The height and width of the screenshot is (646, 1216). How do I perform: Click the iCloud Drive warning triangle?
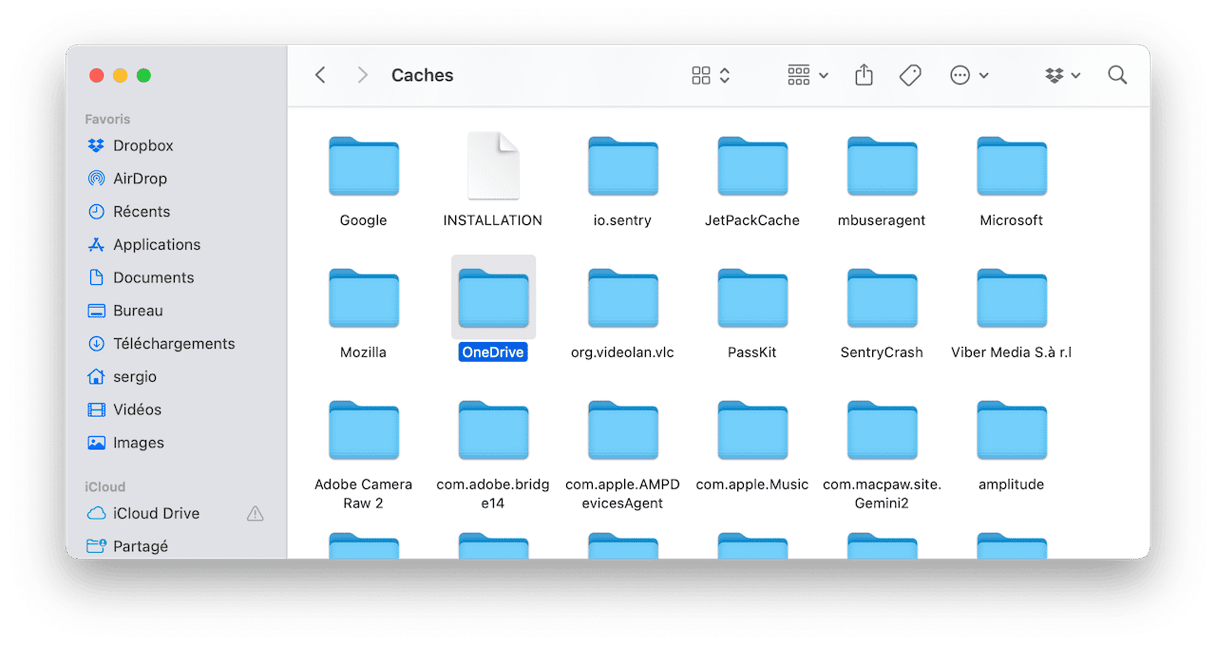[255, 514]
